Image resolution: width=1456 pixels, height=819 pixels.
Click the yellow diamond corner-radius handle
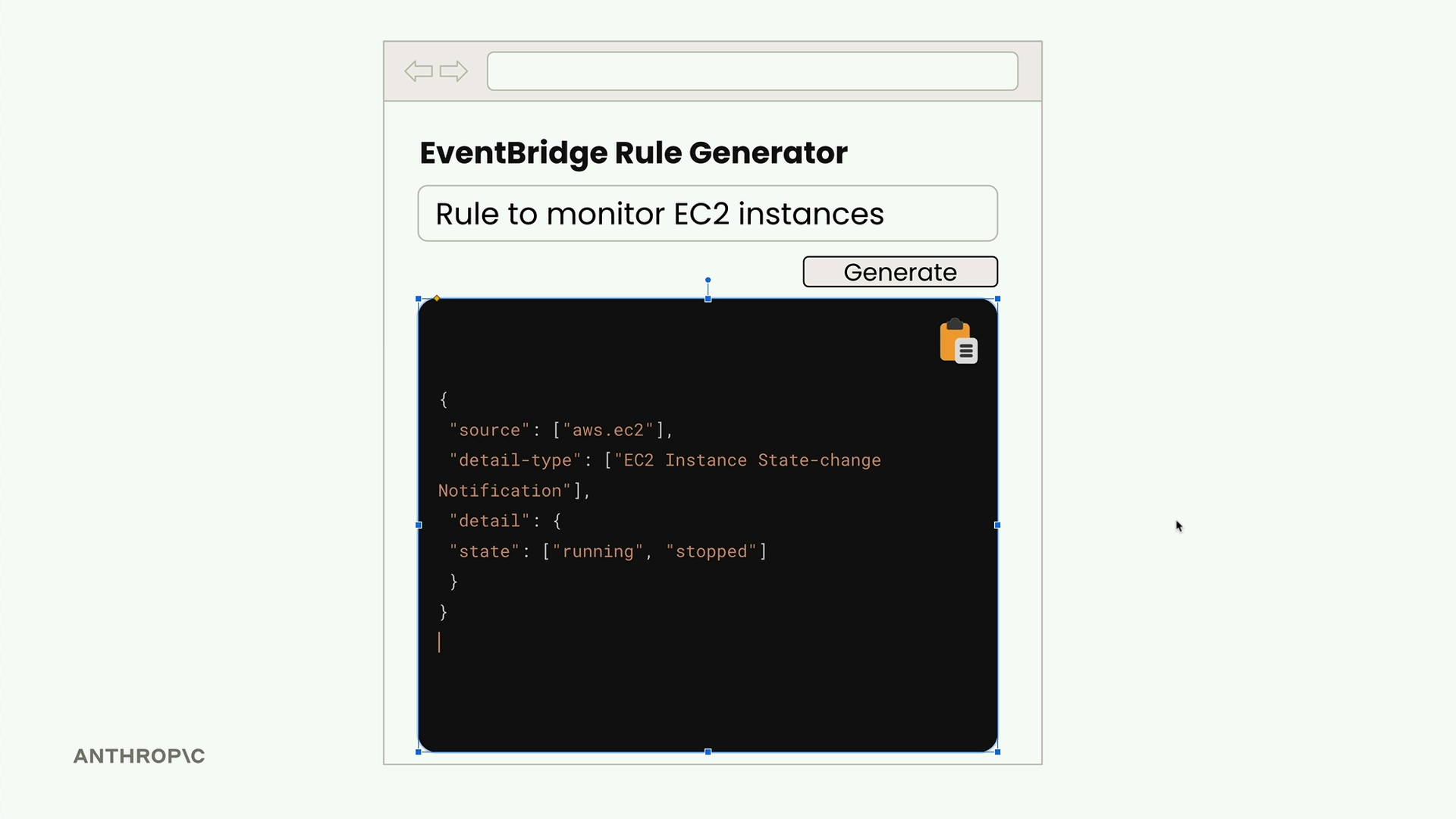coord(437,298)
